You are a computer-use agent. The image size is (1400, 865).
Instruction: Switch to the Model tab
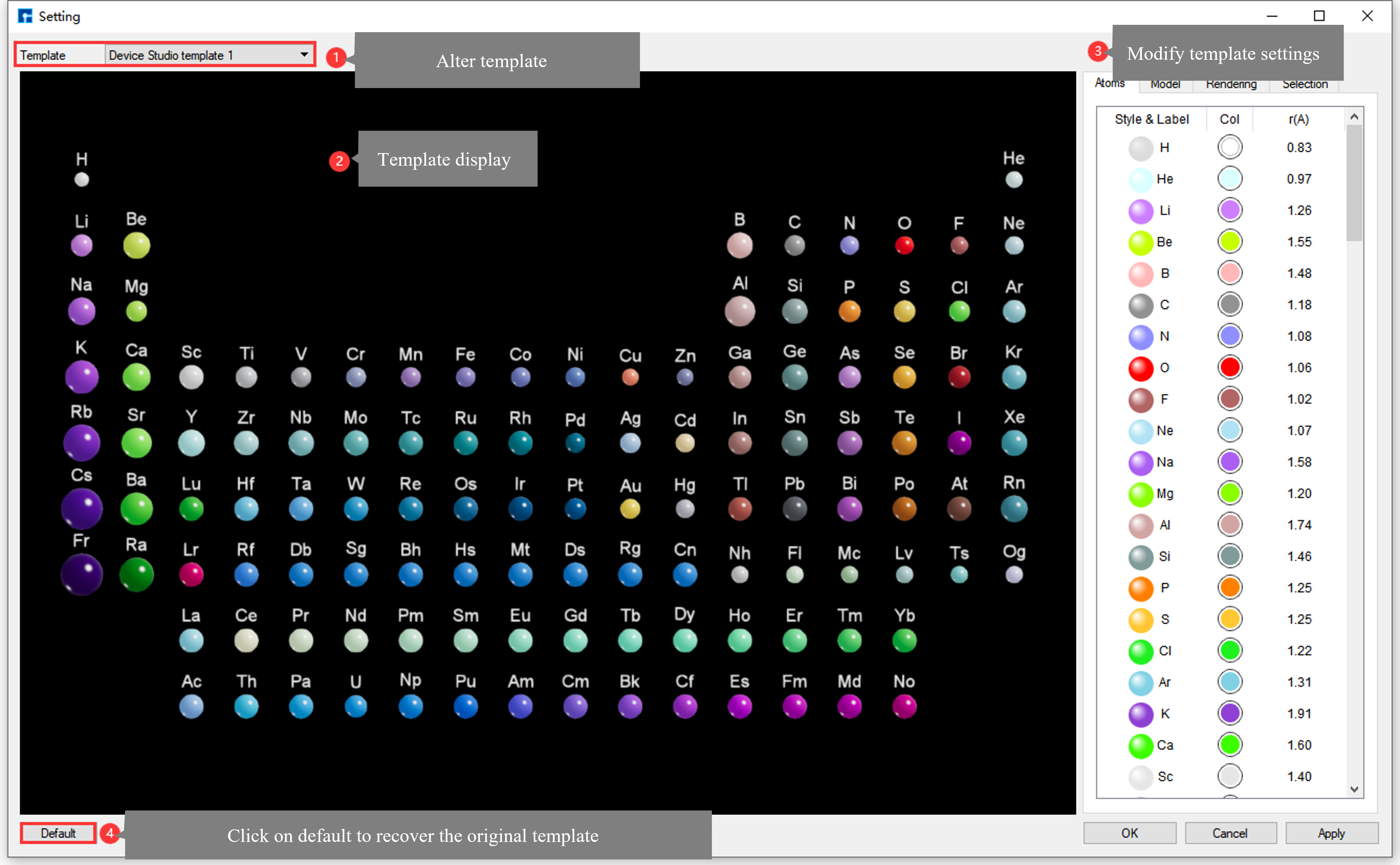(1165, 84)
